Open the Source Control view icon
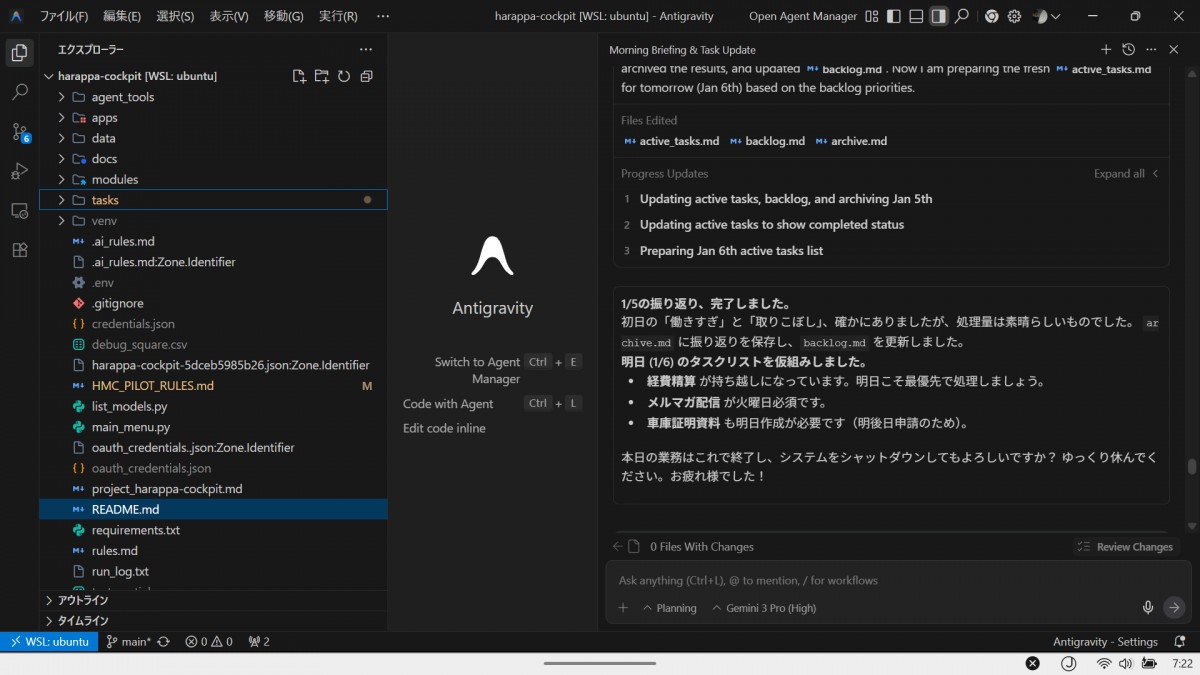1200x675 pixels. point(19,131)
